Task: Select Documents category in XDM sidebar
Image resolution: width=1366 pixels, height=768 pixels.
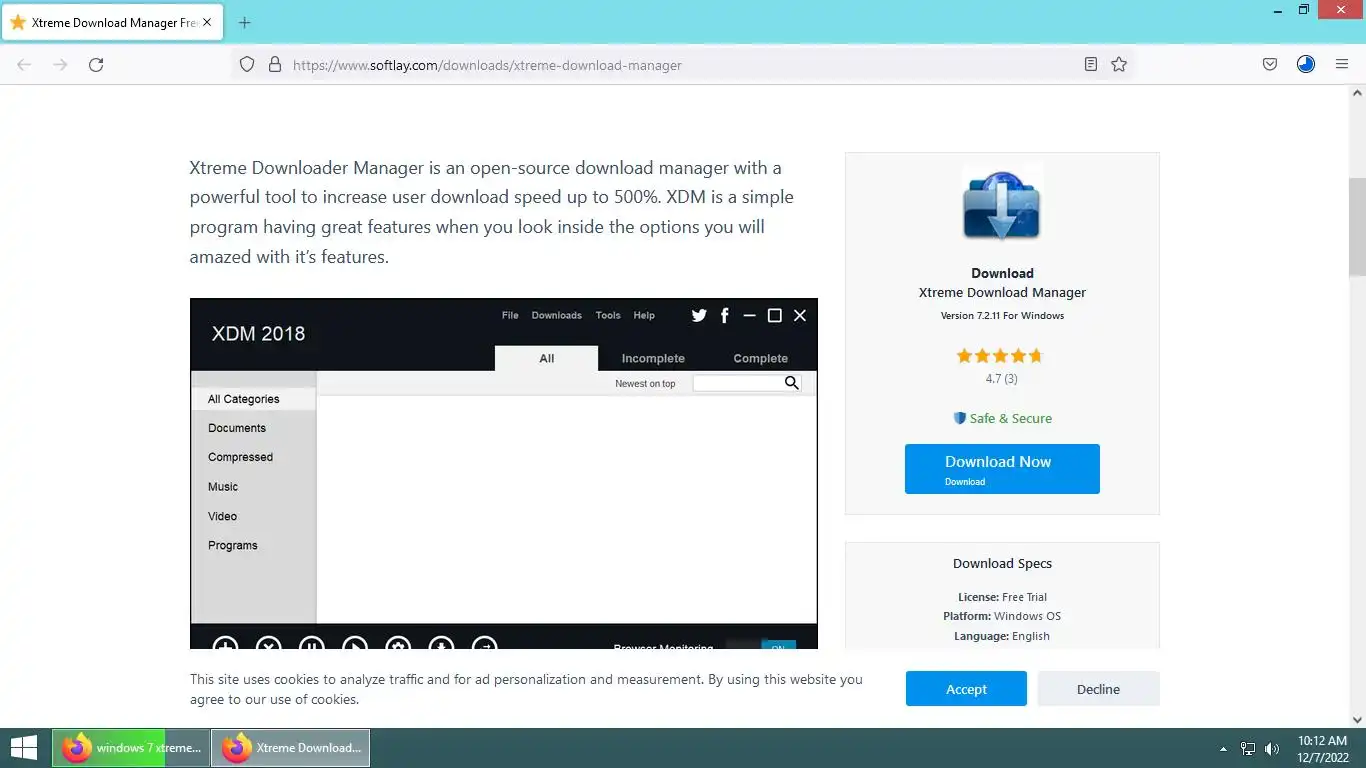Action: (237, 428)
